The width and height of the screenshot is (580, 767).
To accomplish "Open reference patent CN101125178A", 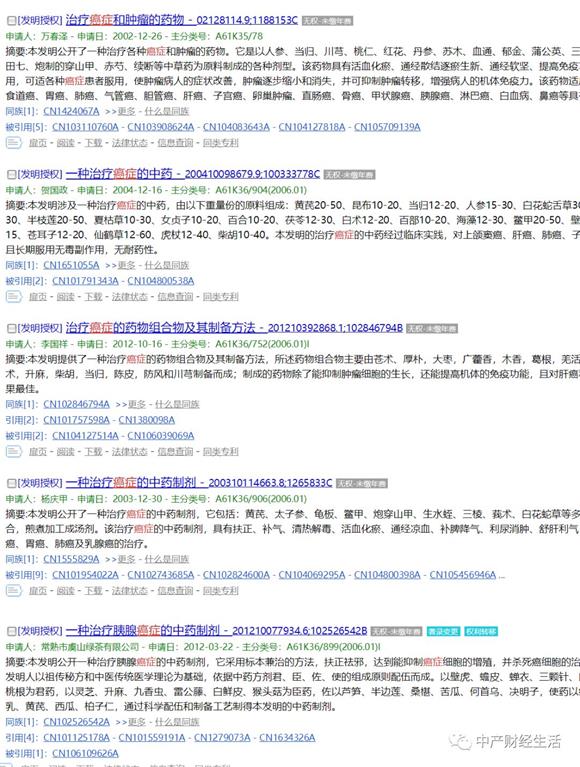I will pyautogui.click(x=76, y=738).
